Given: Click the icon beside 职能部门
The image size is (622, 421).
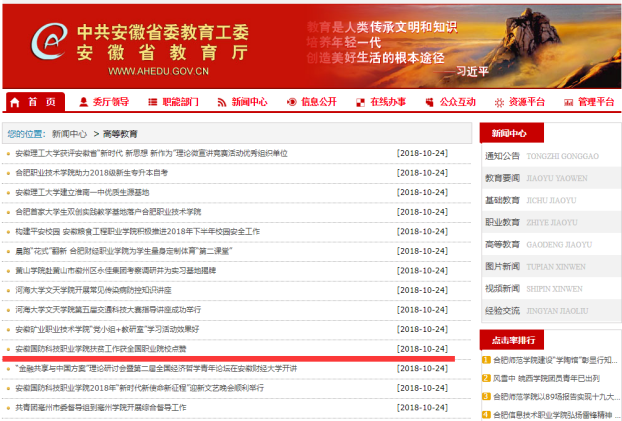Looking at the screenshot, I should [152, 102].
